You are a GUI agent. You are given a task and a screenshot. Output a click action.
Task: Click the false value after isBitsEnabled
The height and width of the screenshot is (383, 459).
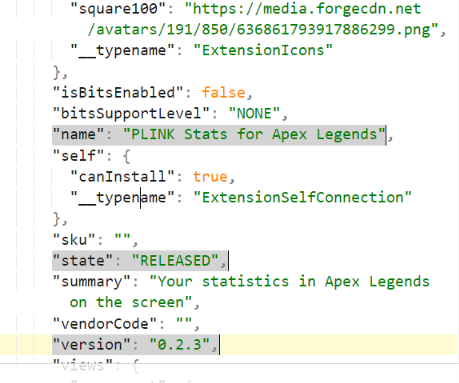point(223,93)
